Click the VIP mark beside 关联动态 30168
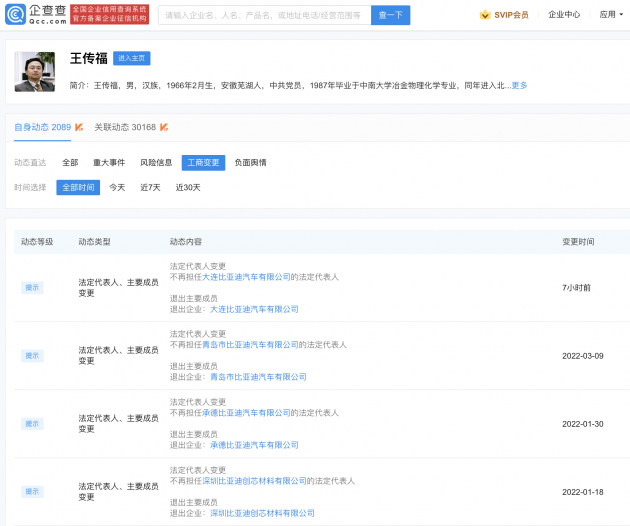This screenshot has width=630, height=526. coord(164,127)
